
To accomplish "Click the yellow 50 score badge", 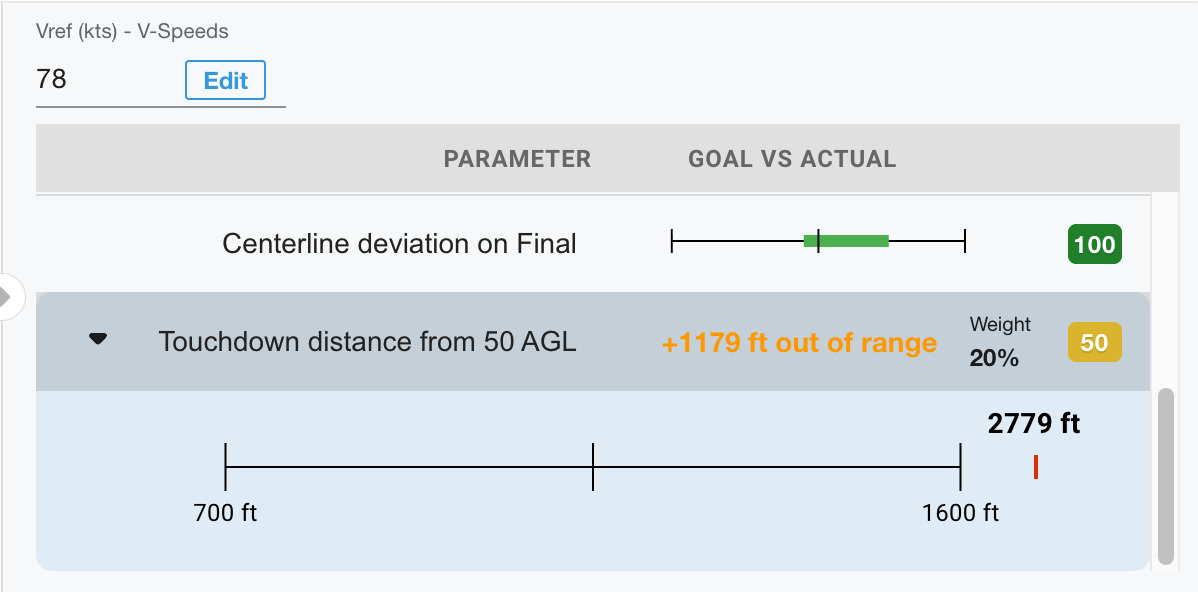I will click(1094, 343).
